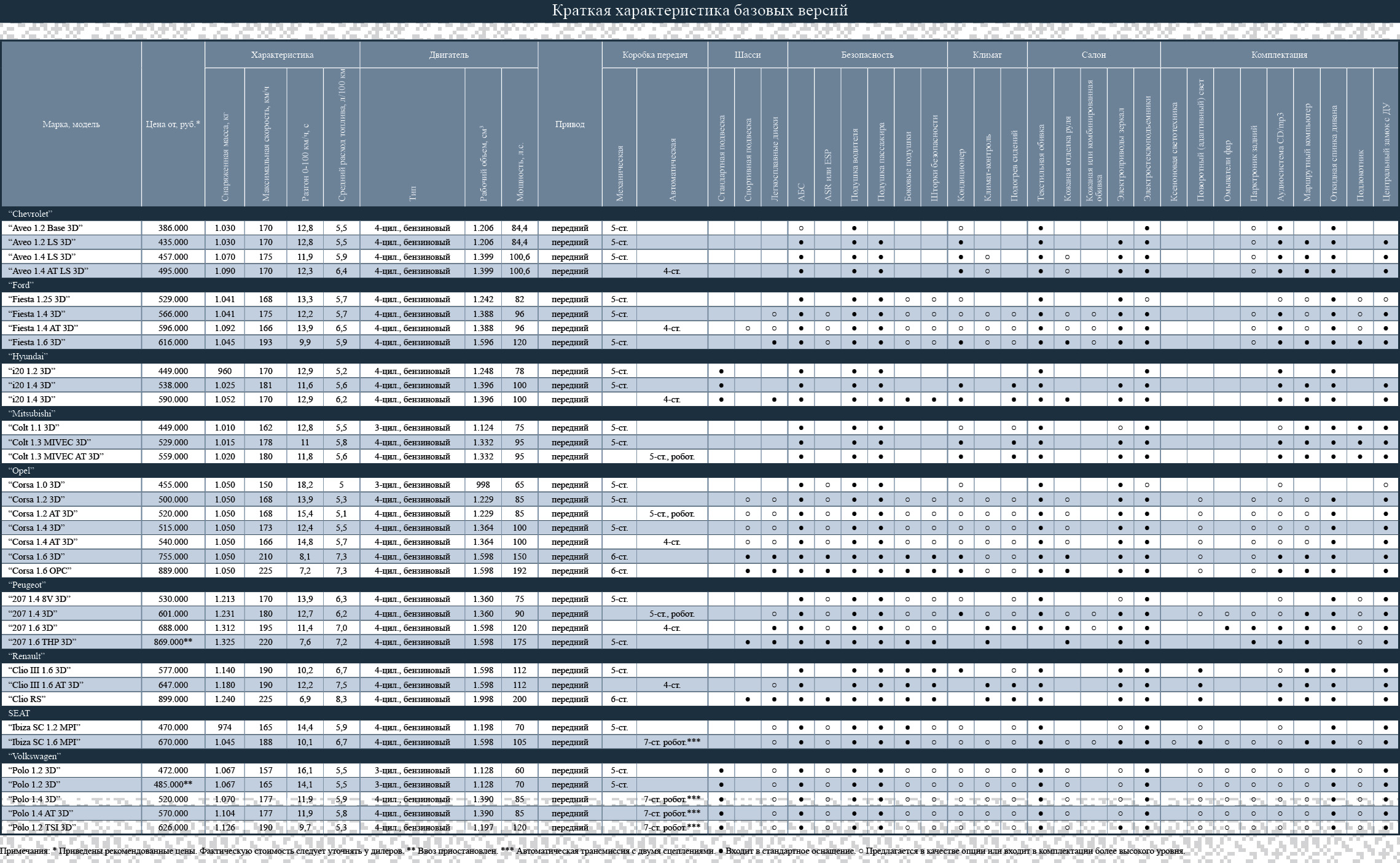Click the 'Привод' column header
This screenshot has height=863, width=1400.
(570, 124)
